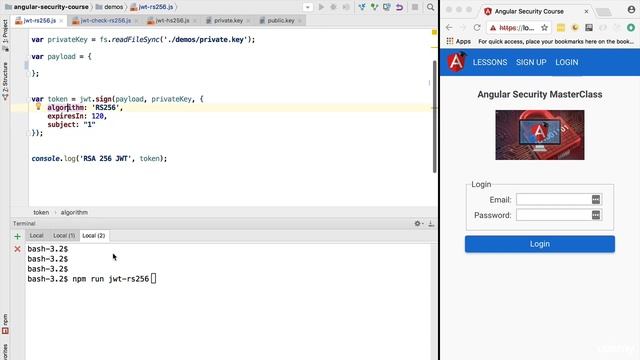The height and width of the screenshot is (360, 640).
Task: Click the yellow inspection warning indicator
Action: pyautogui.click(x=434, y=32)
